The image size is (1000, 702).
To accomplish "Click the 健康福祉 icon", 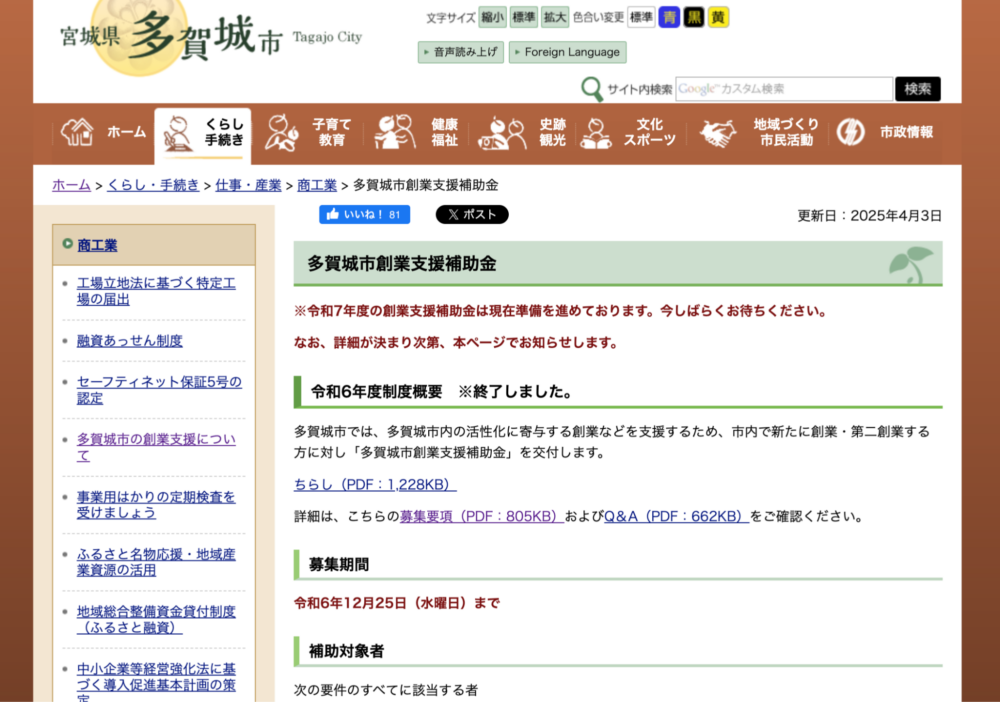I will click(x=395, y=133).
